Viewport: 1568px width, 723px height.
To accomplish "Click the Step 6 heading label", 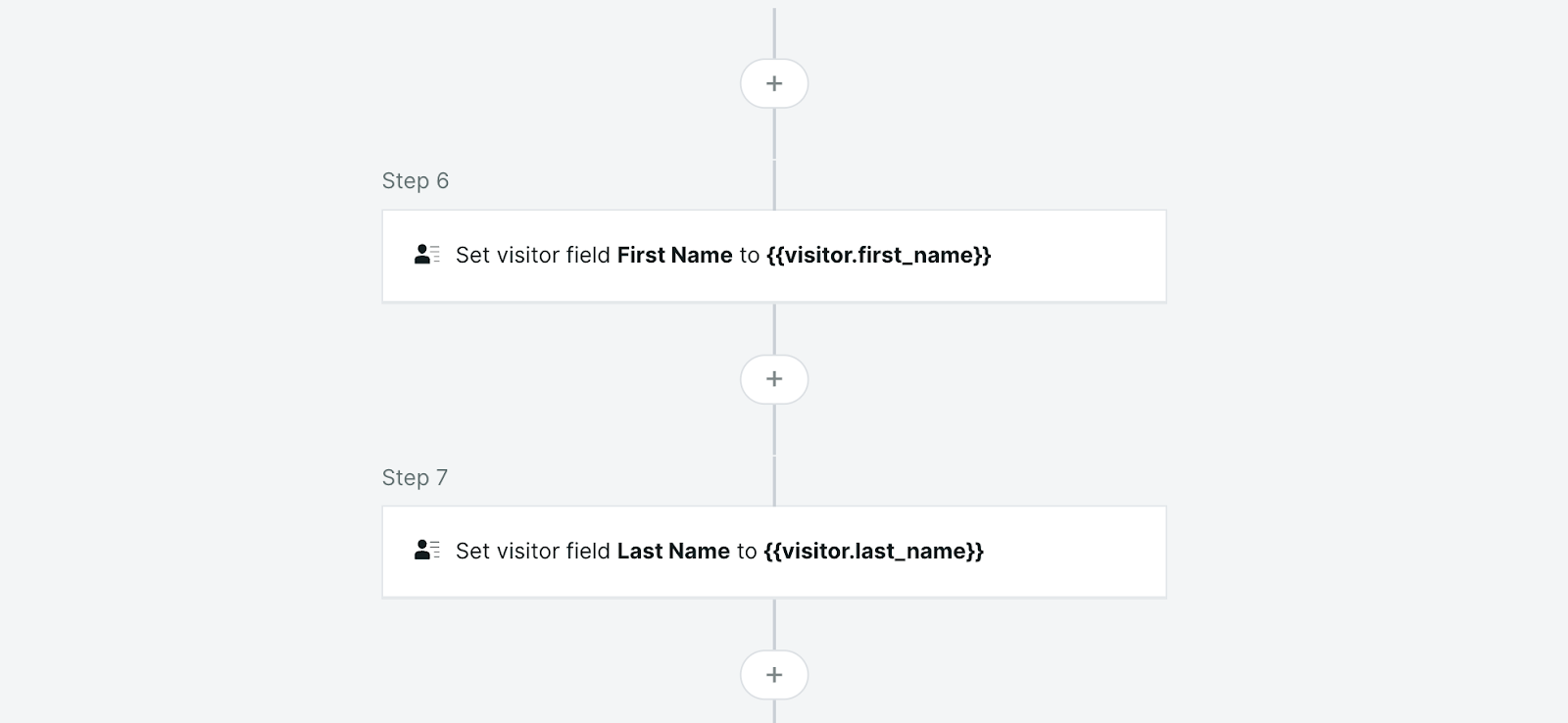I will coord(415,181).
